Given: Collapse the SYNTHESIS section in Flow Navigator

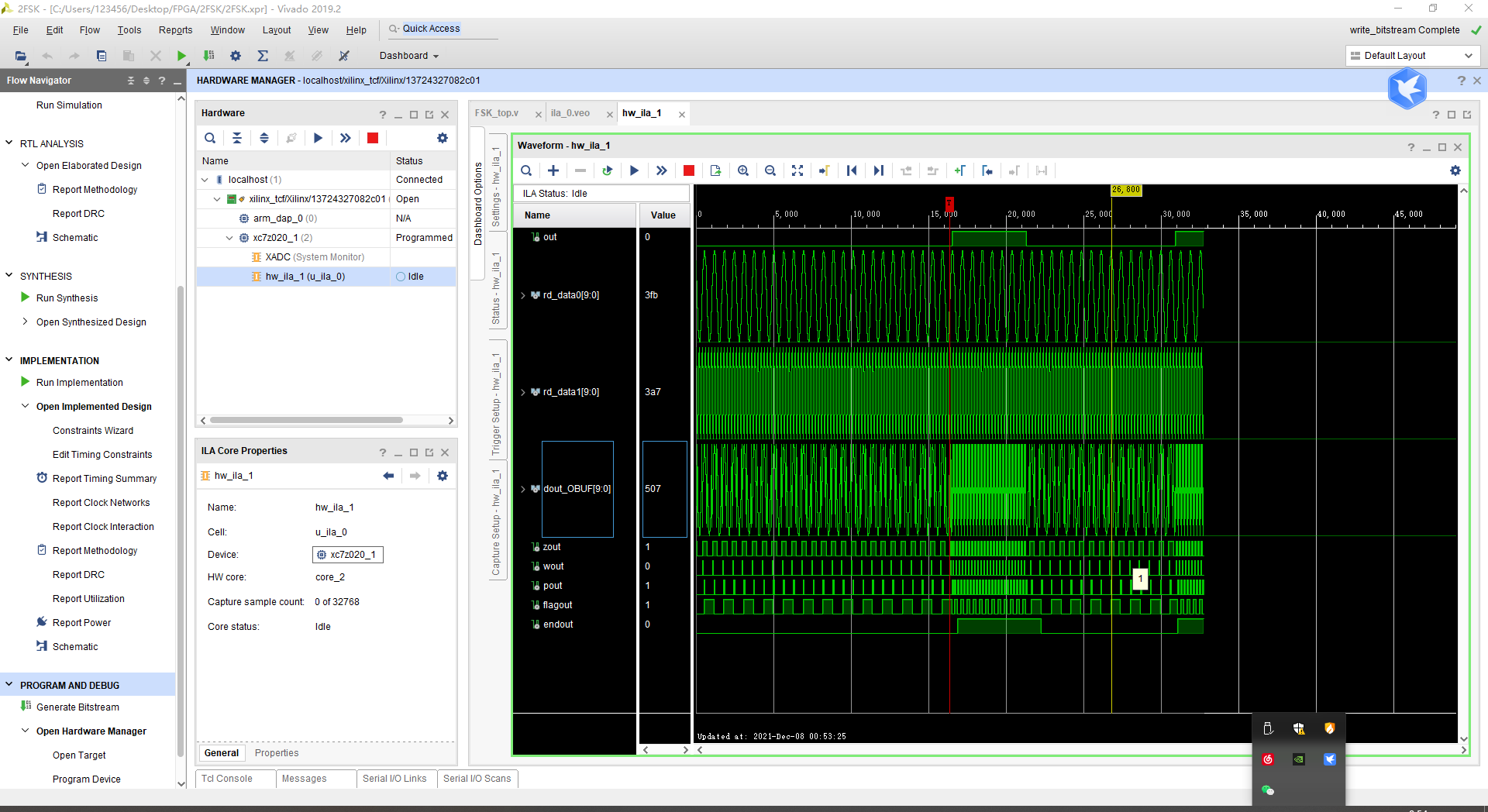Looking at the screenshot, I should pyautogui.click(x=9, y=276).
